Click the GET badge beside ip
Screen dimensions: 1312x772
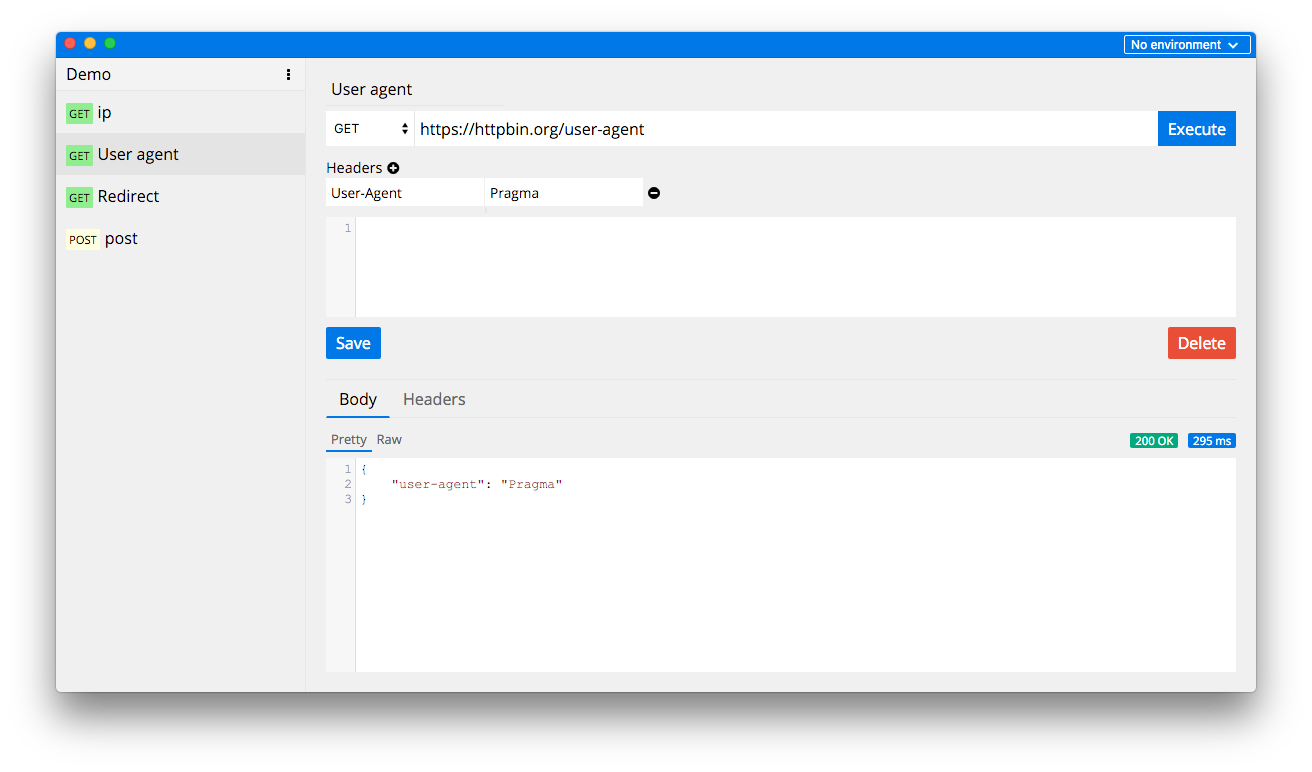(x=79, y=114)
